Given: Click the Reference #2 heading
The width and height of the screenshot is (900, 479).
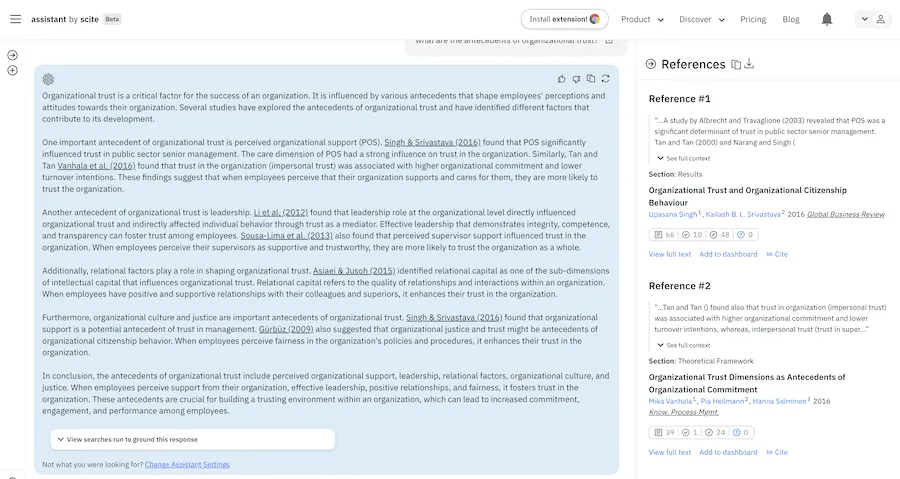Looking at the screenshot, I should (x=680, y=286).
